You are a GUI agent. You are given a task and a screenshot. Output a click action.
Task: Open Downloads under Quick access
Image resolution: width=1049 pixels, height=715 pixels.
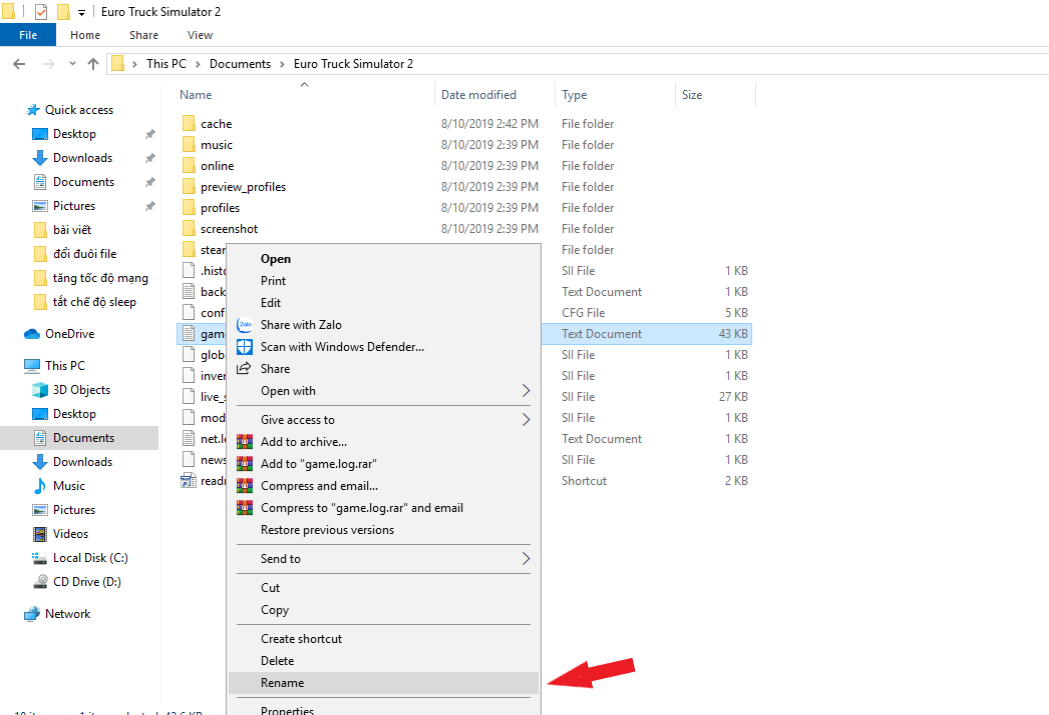(82, 158)
